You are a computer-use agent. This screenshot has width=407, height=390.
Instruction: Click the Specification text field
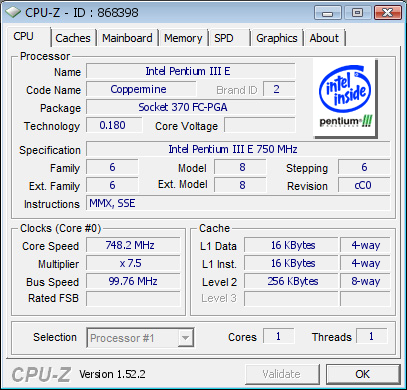tap(238, 149)
